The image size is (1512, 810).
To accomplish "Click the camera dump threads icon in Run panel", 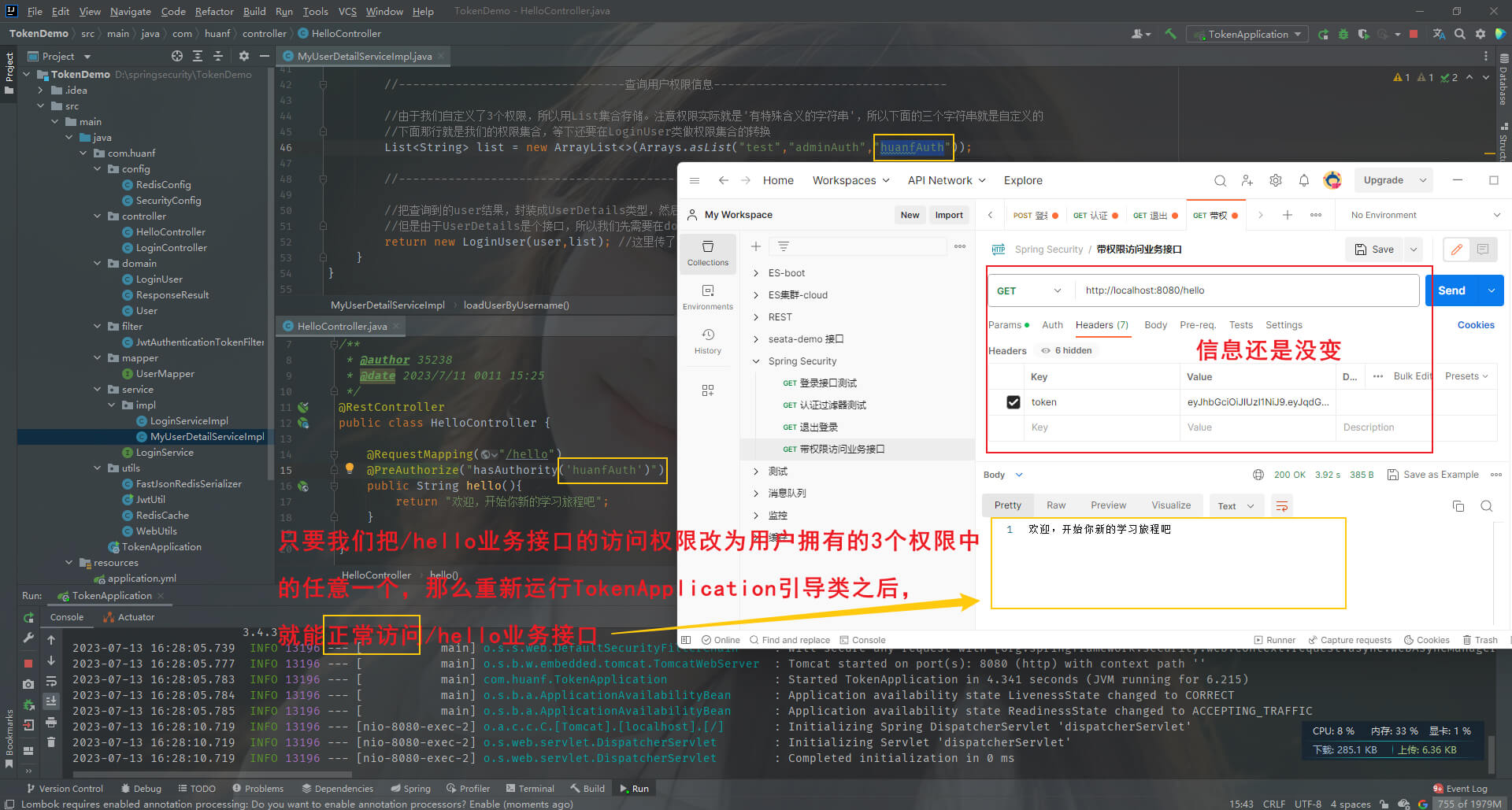I will tap(28, 684).
